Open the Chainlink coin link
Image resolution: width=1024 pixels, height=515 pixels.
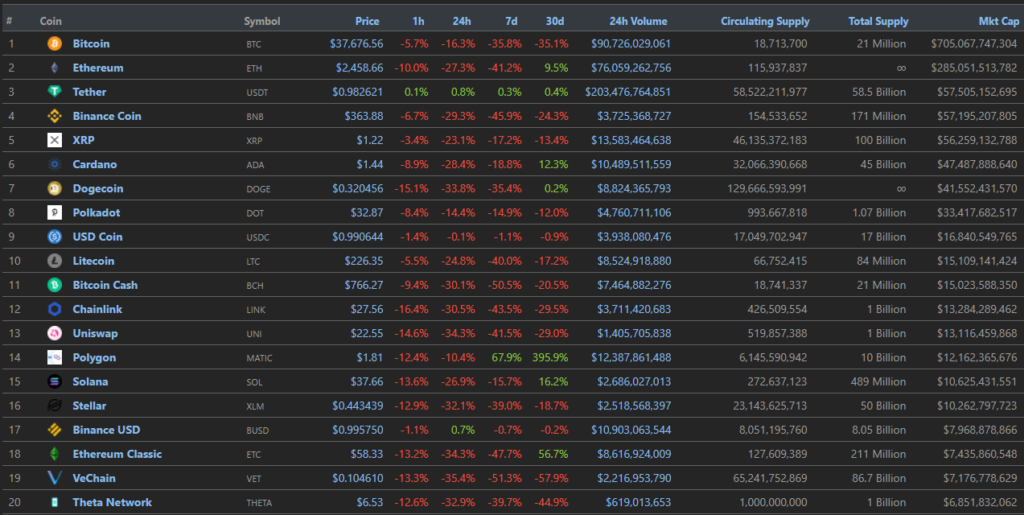coord(97,309)
